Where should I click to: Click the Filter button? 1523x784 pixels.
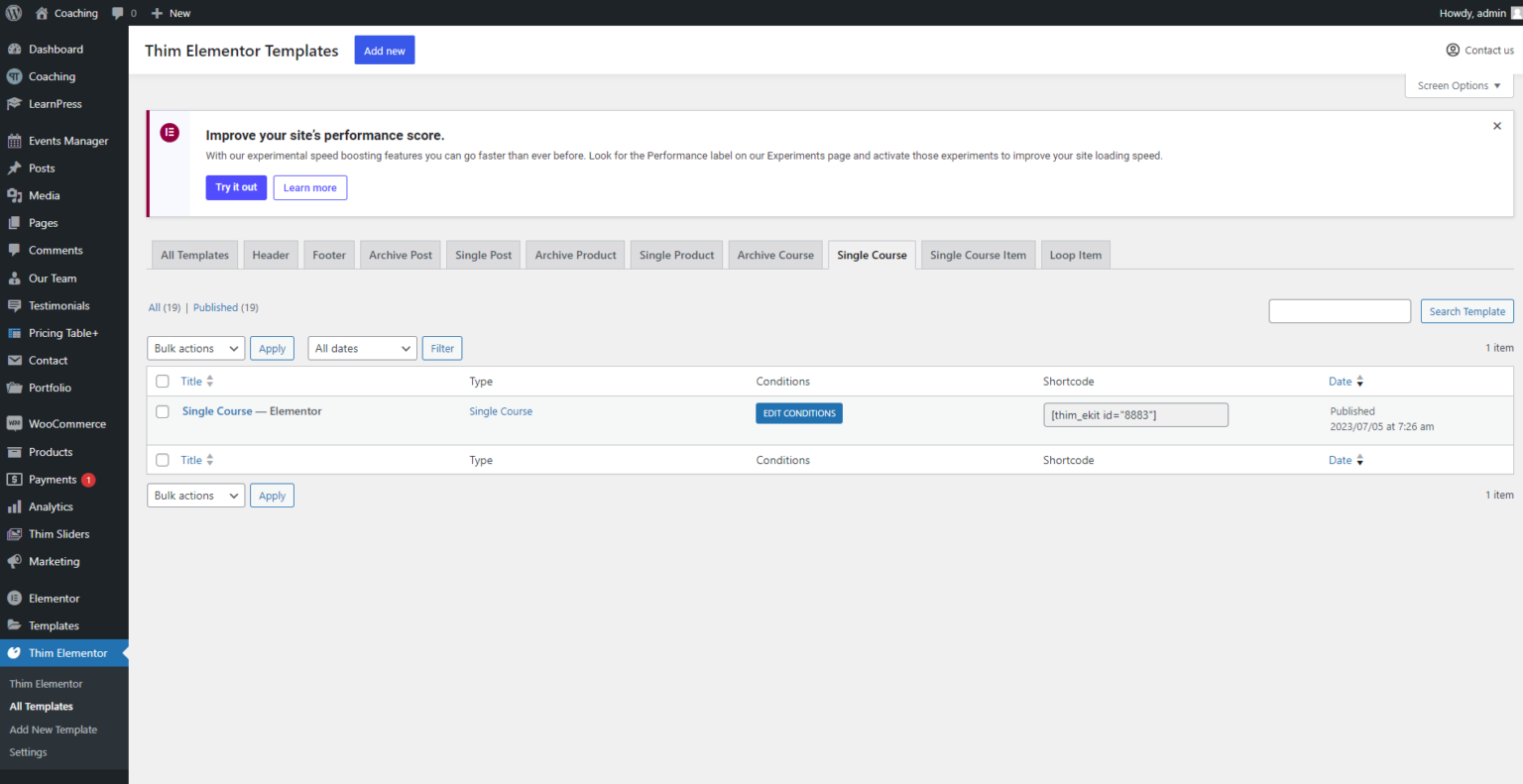pos(442,349)
